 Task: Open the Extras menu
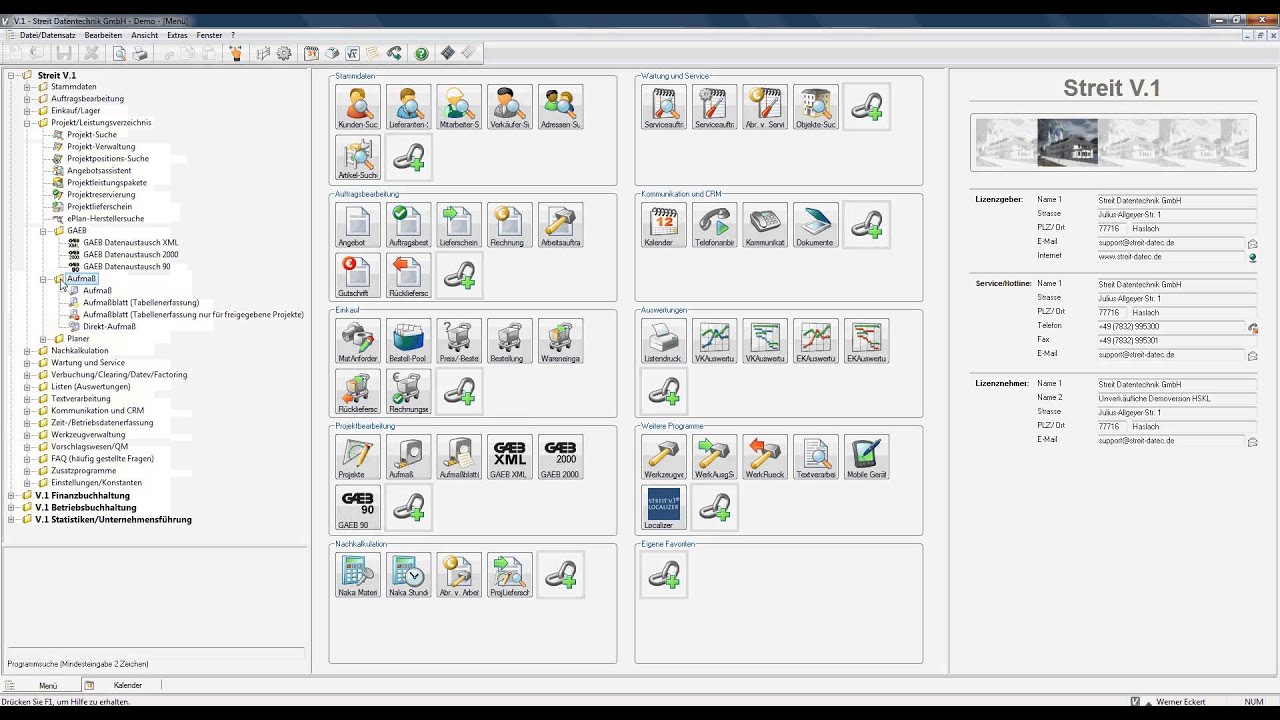coord(177,35)
